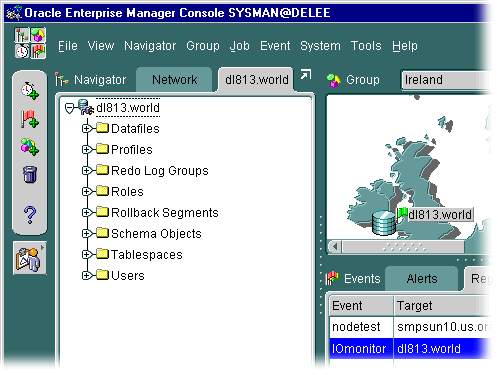Click the colored shapes icon beside Group label
The image size is (498, 375).
click(x=333, y=80)
